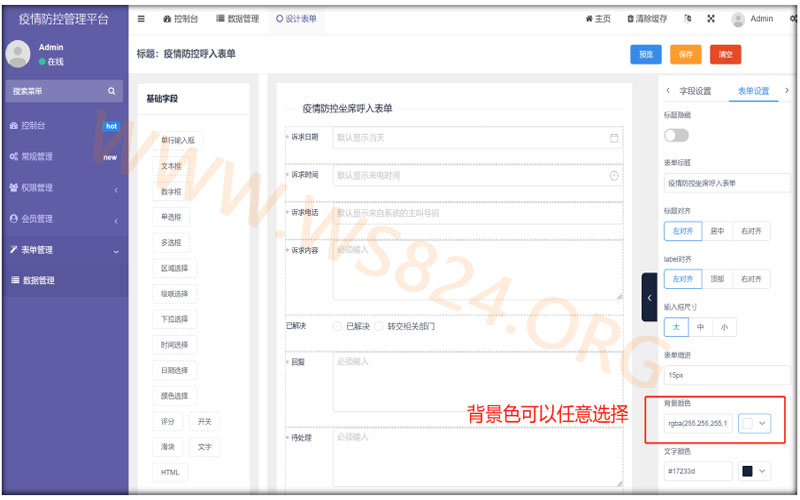Select the 下拉选择 field component
The image size is (800, 500).
[174, 319]
